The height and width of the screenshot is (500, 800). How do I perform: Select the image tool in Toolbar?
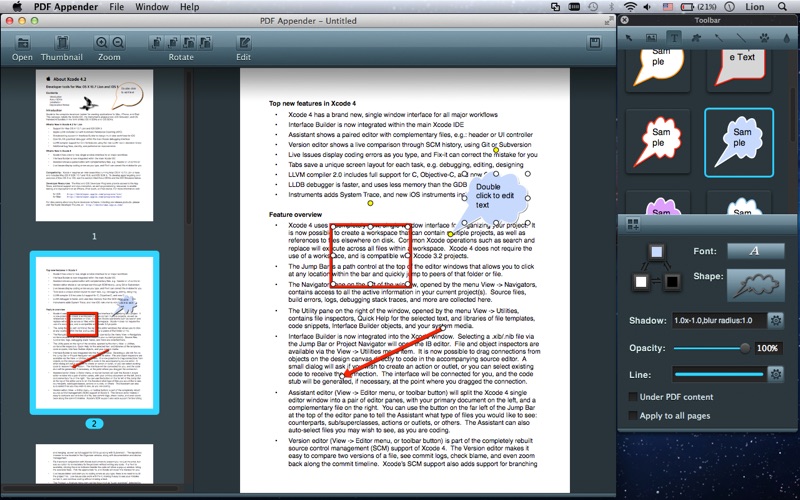point(651,38)
